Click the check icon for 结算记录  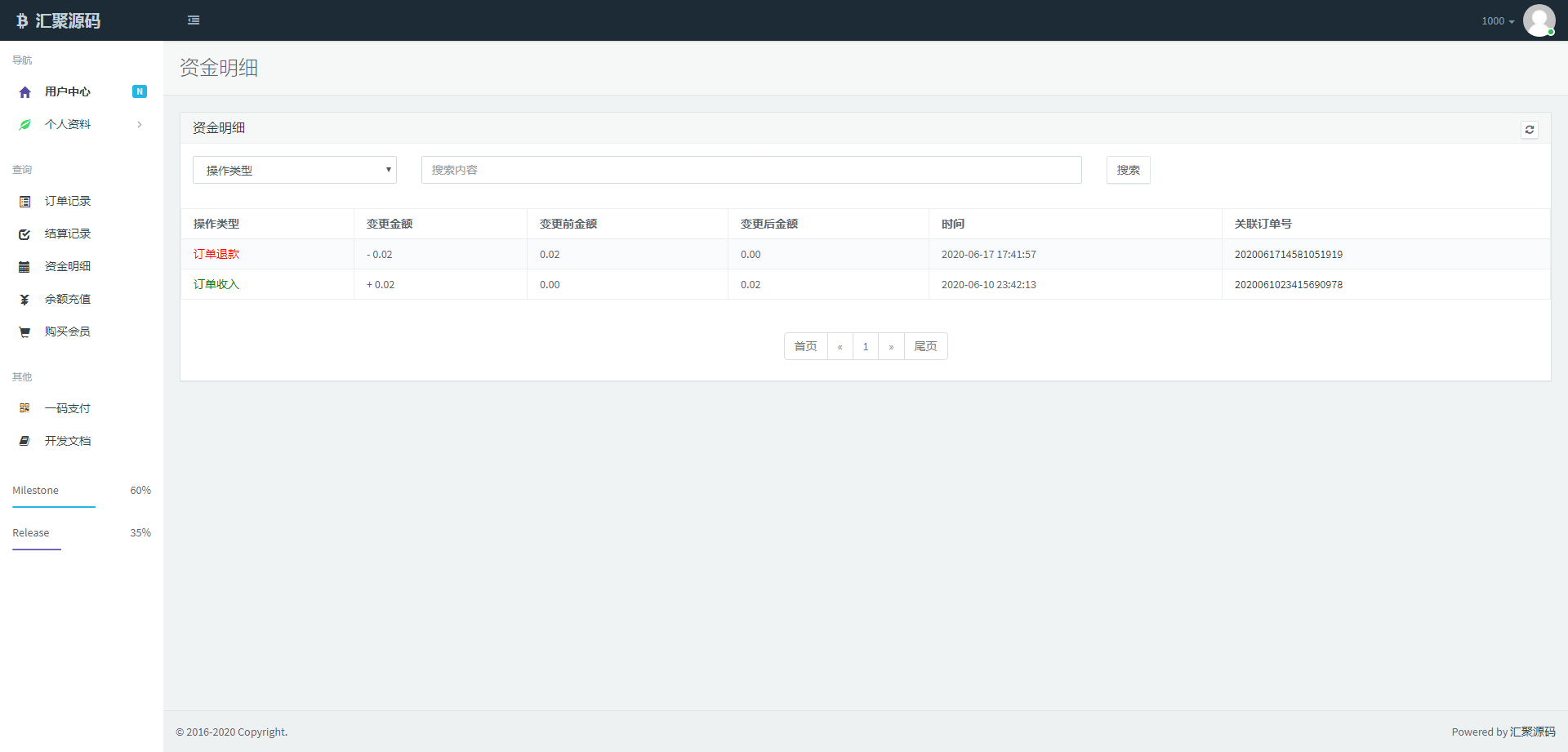(x=24, y=234)
